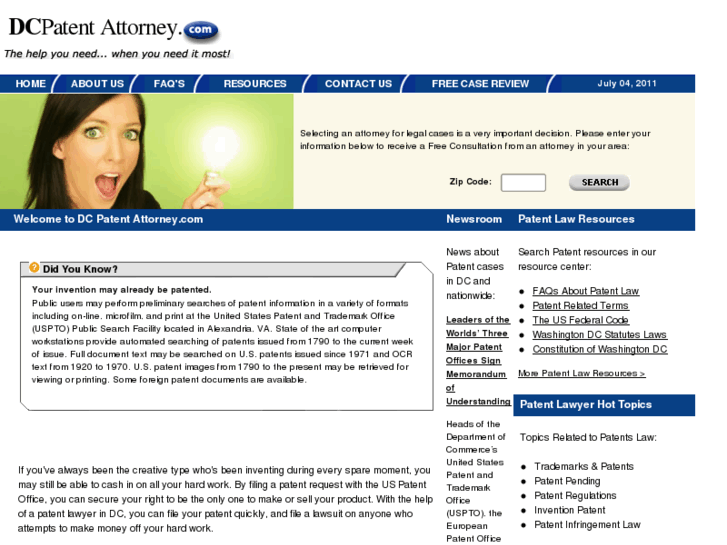727x545 pixels.
Task: Go to the ABOUT US page
Action: (x=97, y=84)
